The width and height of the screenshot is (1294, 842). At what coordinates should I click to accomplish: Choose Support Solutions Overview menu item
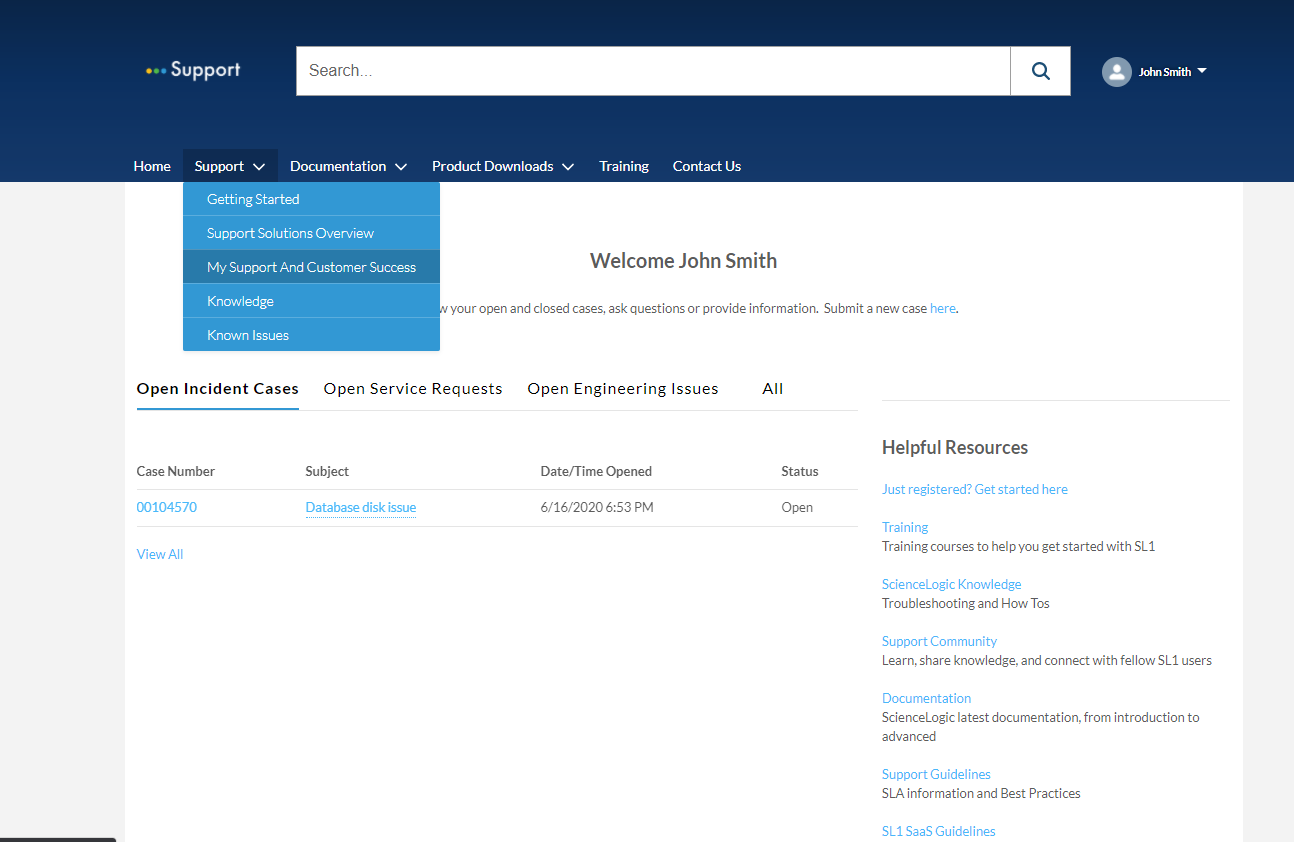(x=290, y=233)
